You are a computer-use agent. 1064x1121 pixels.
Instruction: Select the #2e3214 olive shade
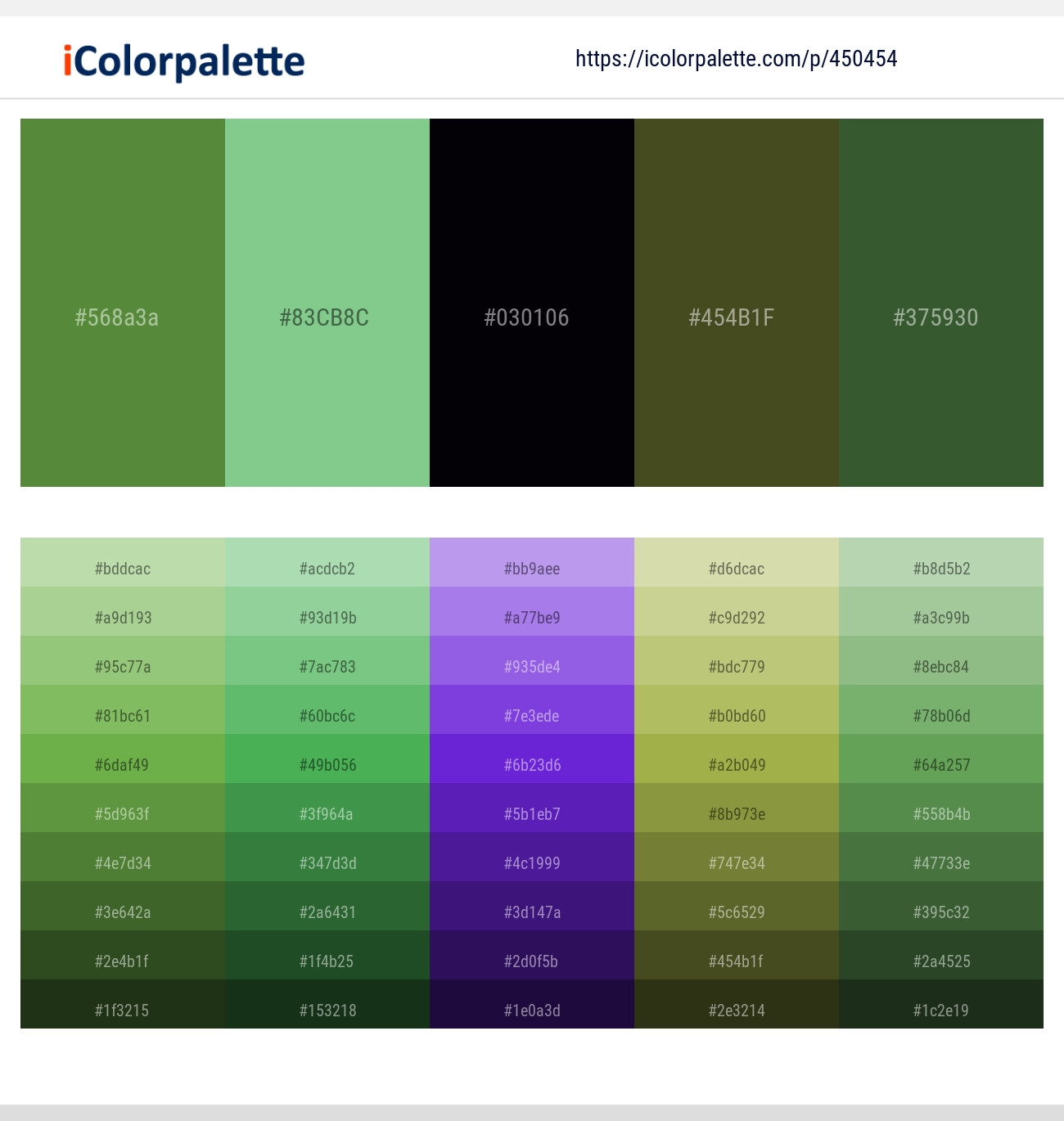[737, 1010]
